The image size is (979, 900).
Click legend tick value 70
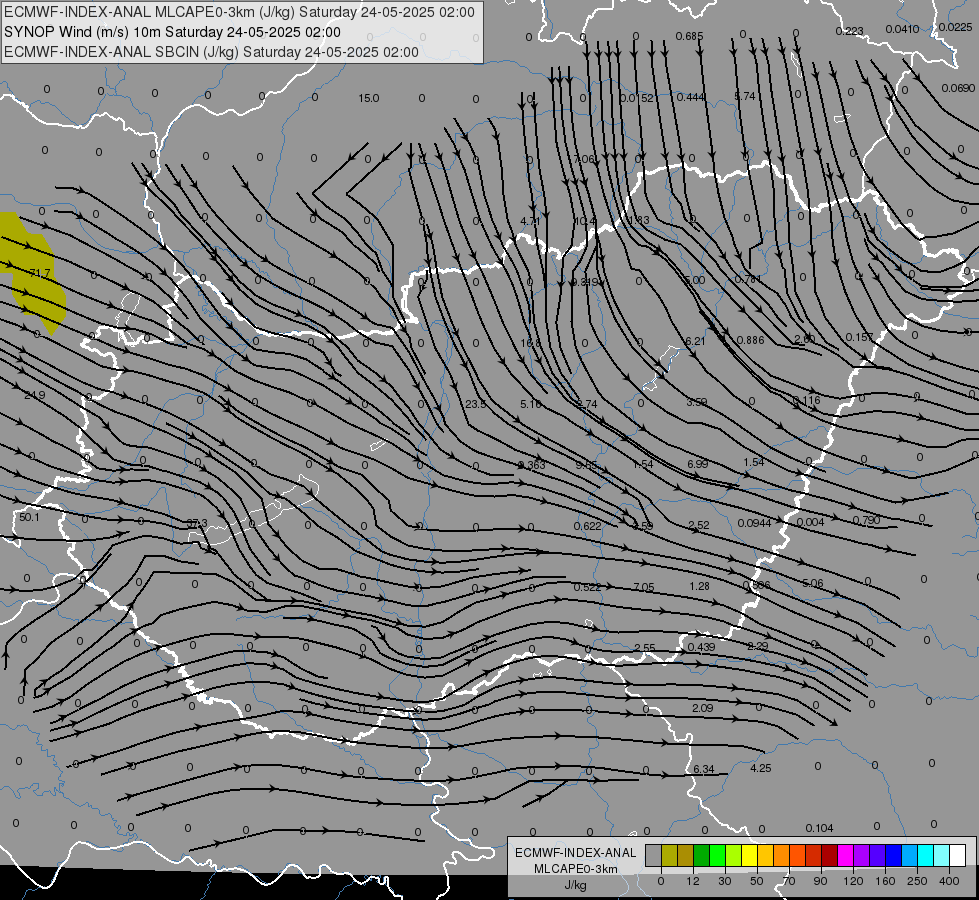point(789,881)
